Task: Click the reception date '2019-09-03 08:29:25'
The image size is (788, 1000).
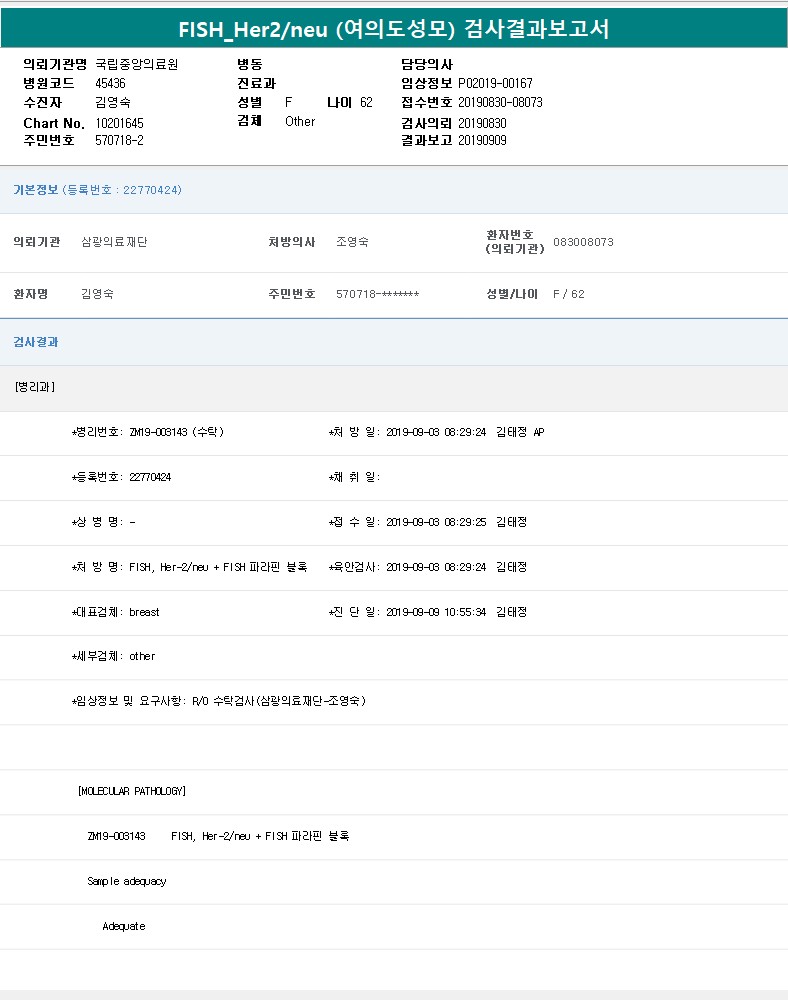Action: [436, 522]
